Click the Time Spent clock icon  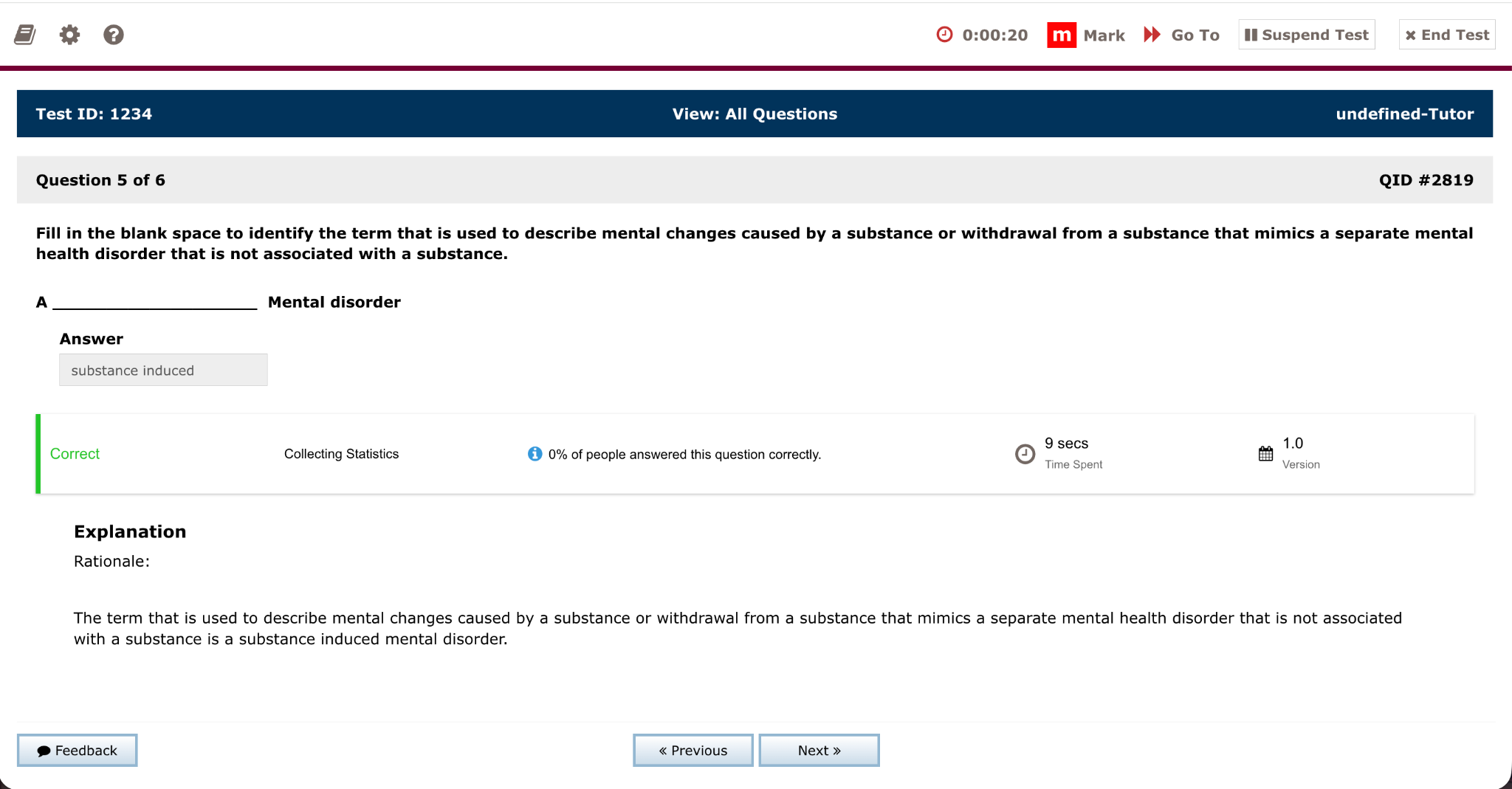(1025, 454)
